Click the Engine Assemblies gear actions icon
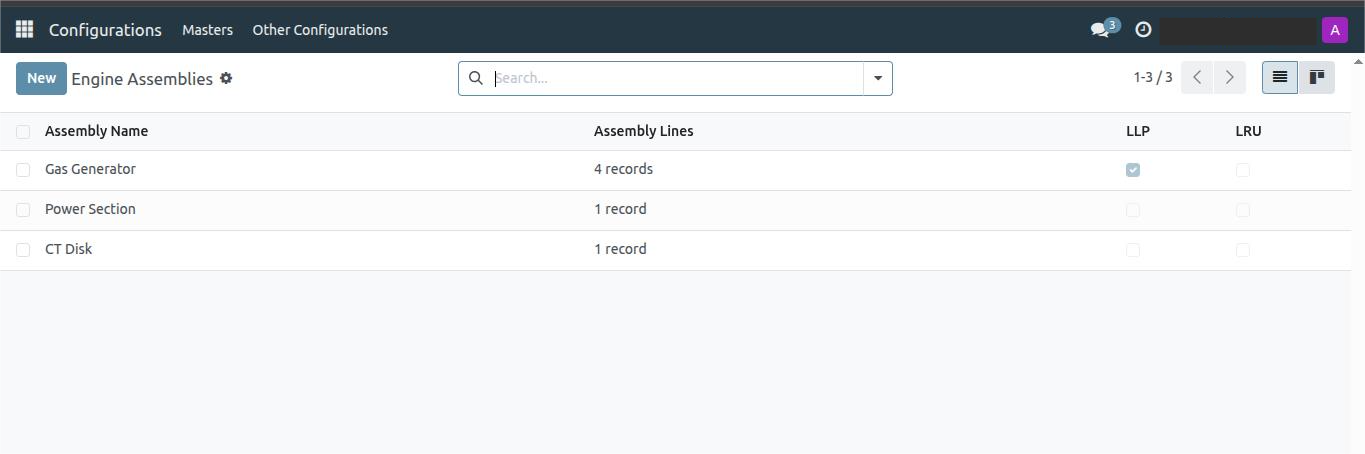Image resolution: width=1365 pixels, height=454 pixels. (x=226, y=78)
